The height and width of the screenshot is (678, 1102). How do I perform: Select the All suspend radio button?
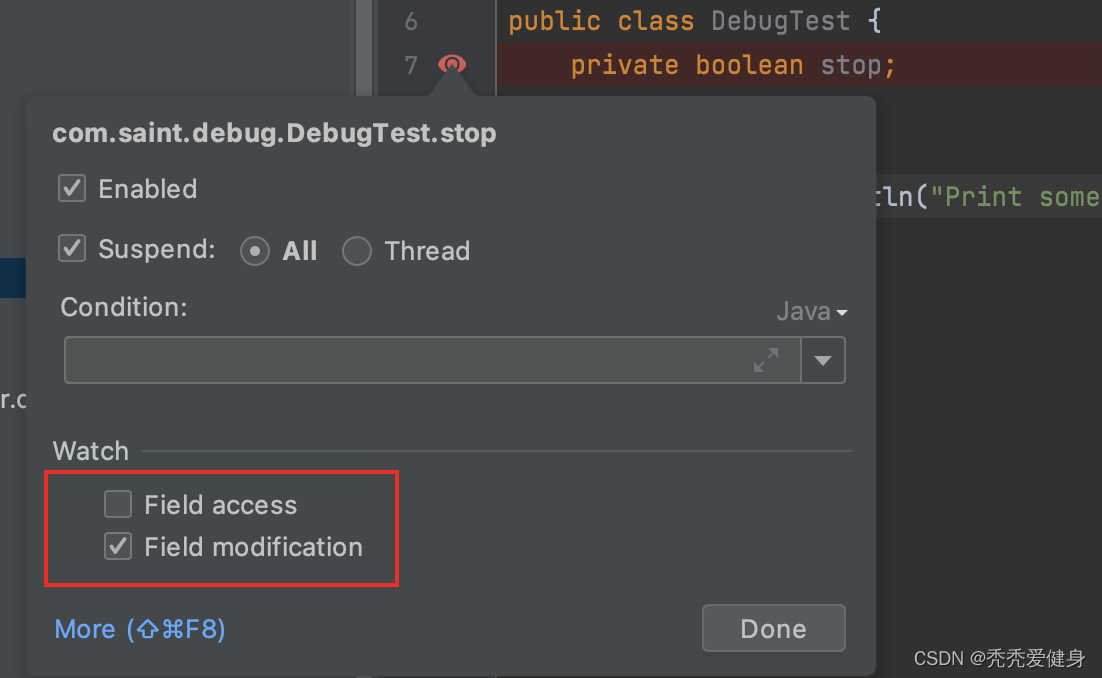click(x=255, y=251)
